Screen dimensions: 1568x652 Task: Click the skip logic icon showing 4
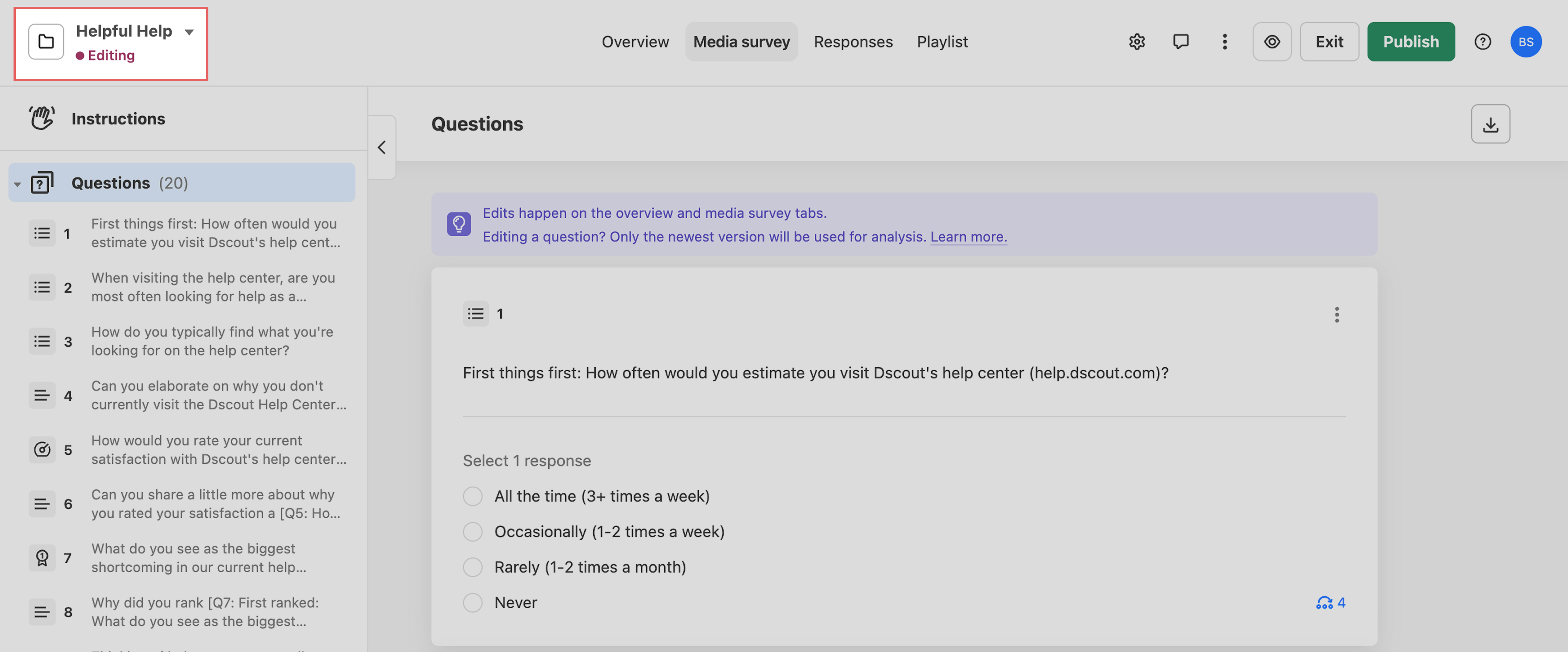[1331, 603]
